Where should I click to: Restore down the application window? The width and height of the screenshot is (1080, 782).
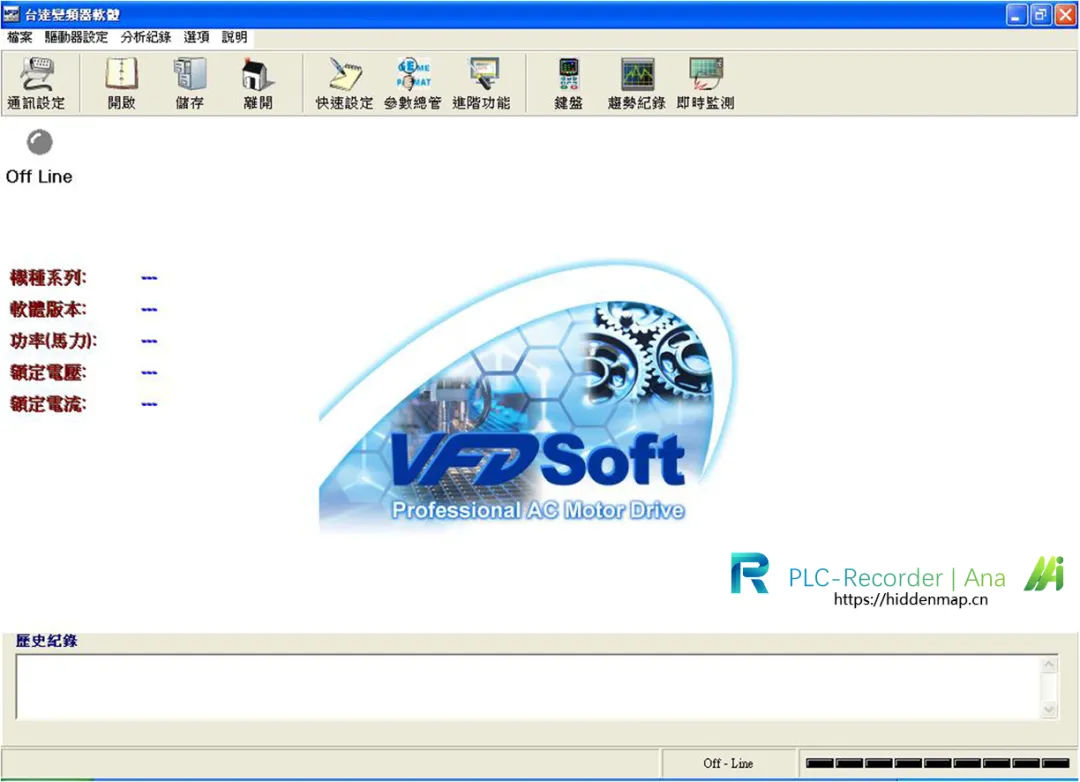(x=1041, y=14)
